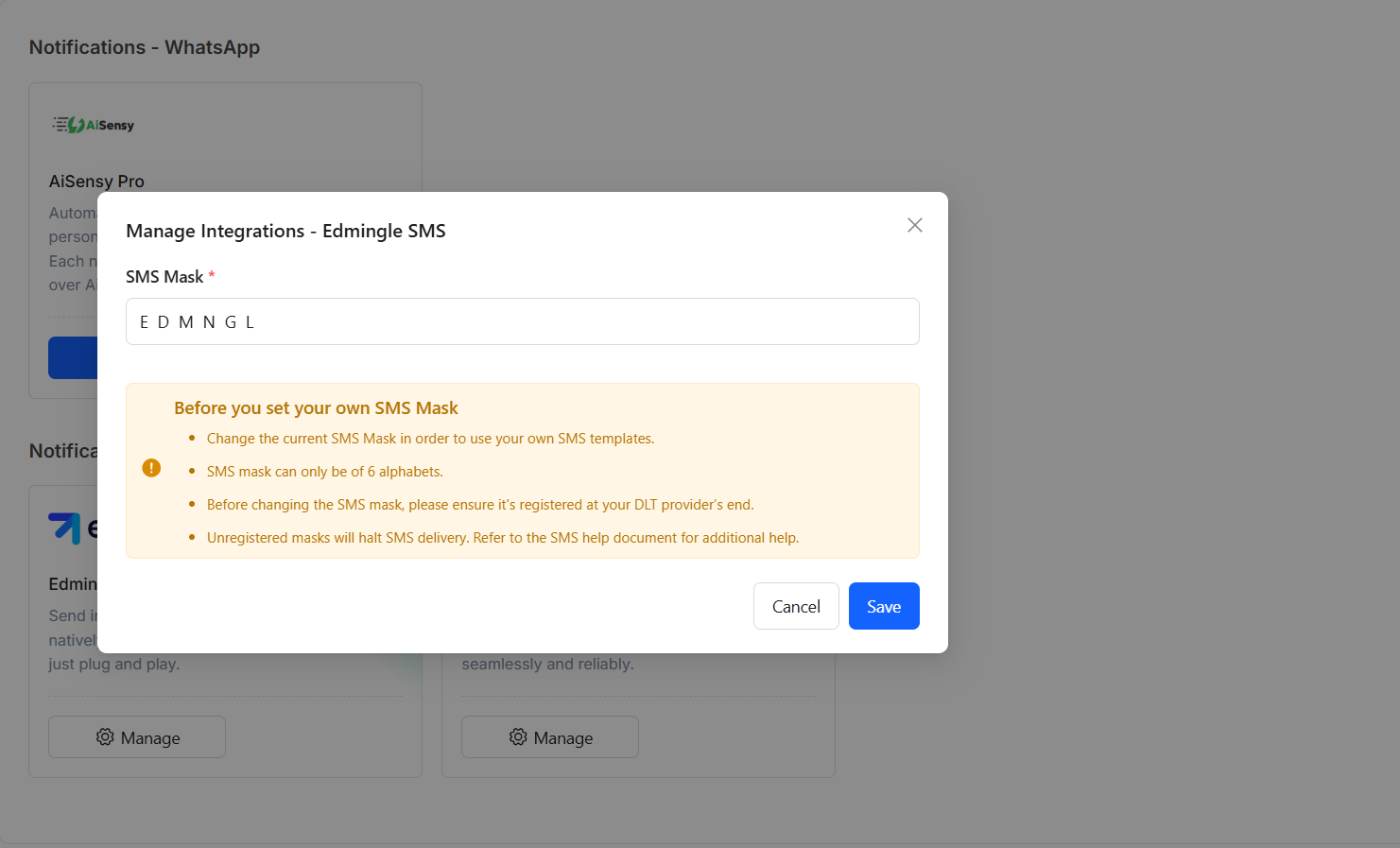1400x848 pixels.
Task: Click 'seamlessly and reliably.' text in background
Action: click(547, 665)
